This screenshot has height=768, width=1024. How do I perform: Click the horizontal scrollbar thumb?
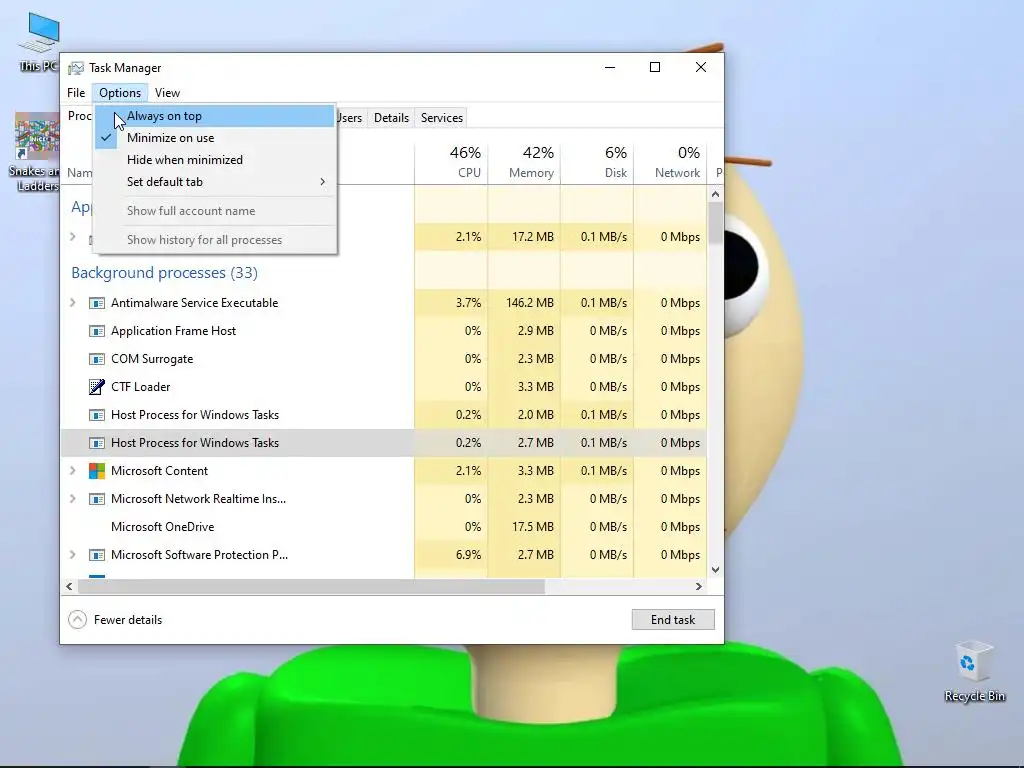tap(312, 586)
